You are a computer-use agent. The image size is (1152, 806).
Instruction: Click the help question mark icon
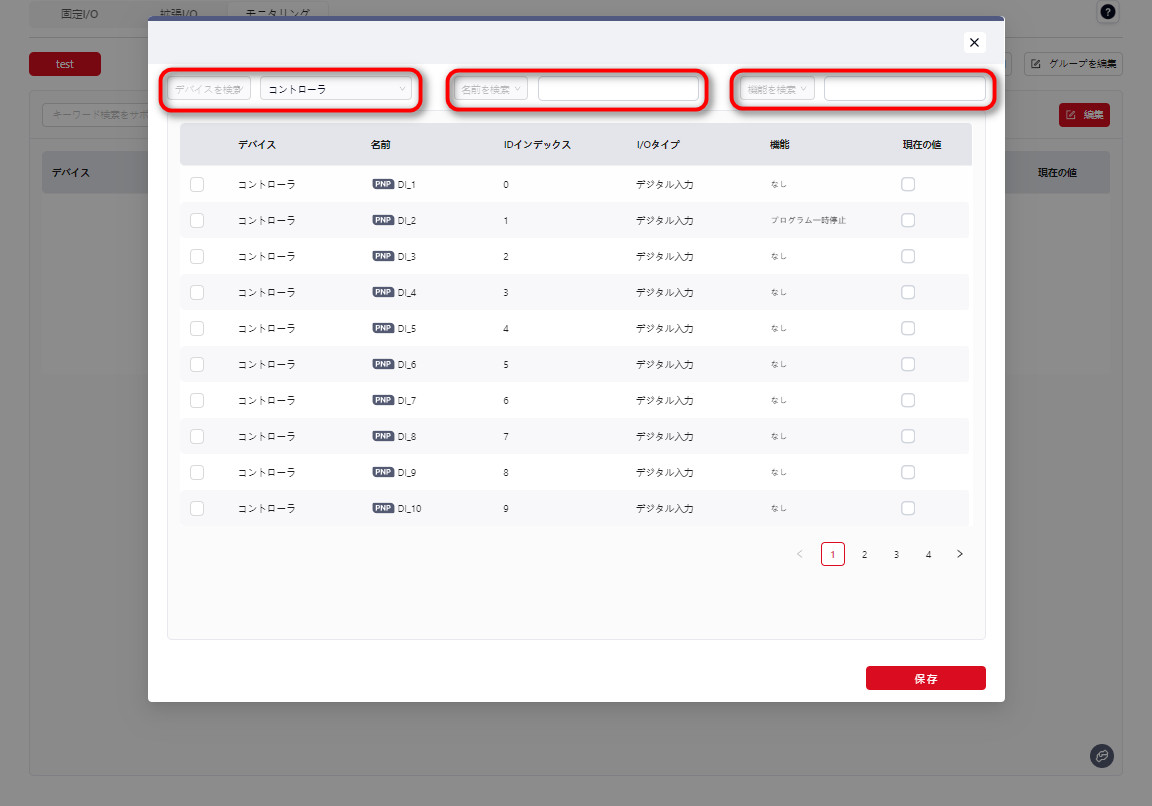tap(1107, 12)
